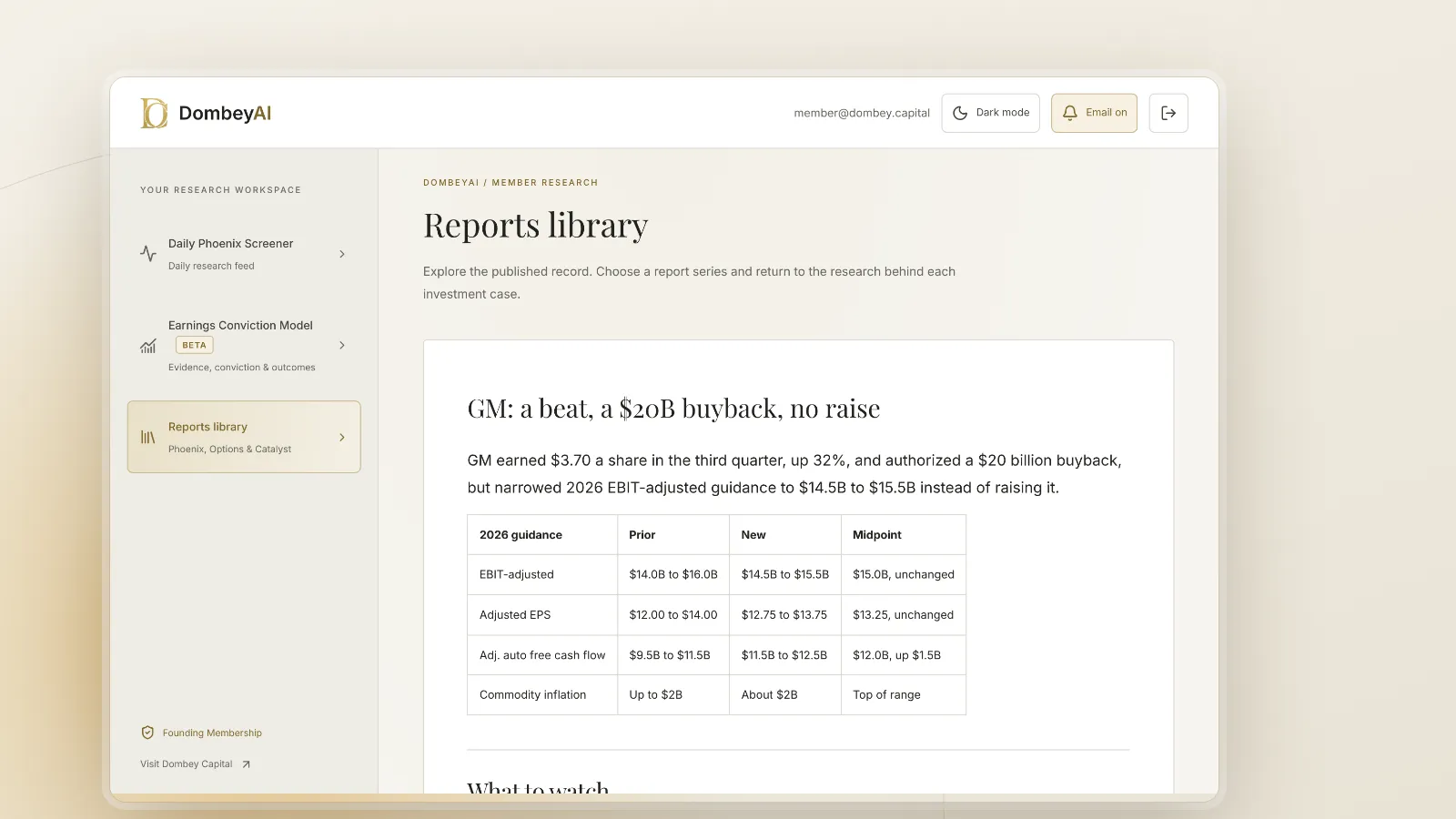Viewport: 1456px width, 819px height.
Task: Select Reports library in sidebar
Action: pyautogui.click(x=244, y=437)
